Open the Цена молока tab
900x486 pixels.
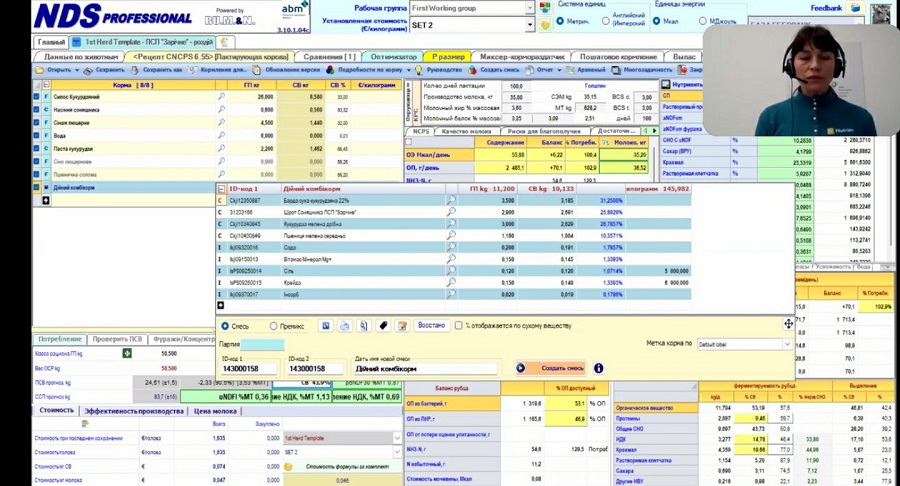[215, 411]
